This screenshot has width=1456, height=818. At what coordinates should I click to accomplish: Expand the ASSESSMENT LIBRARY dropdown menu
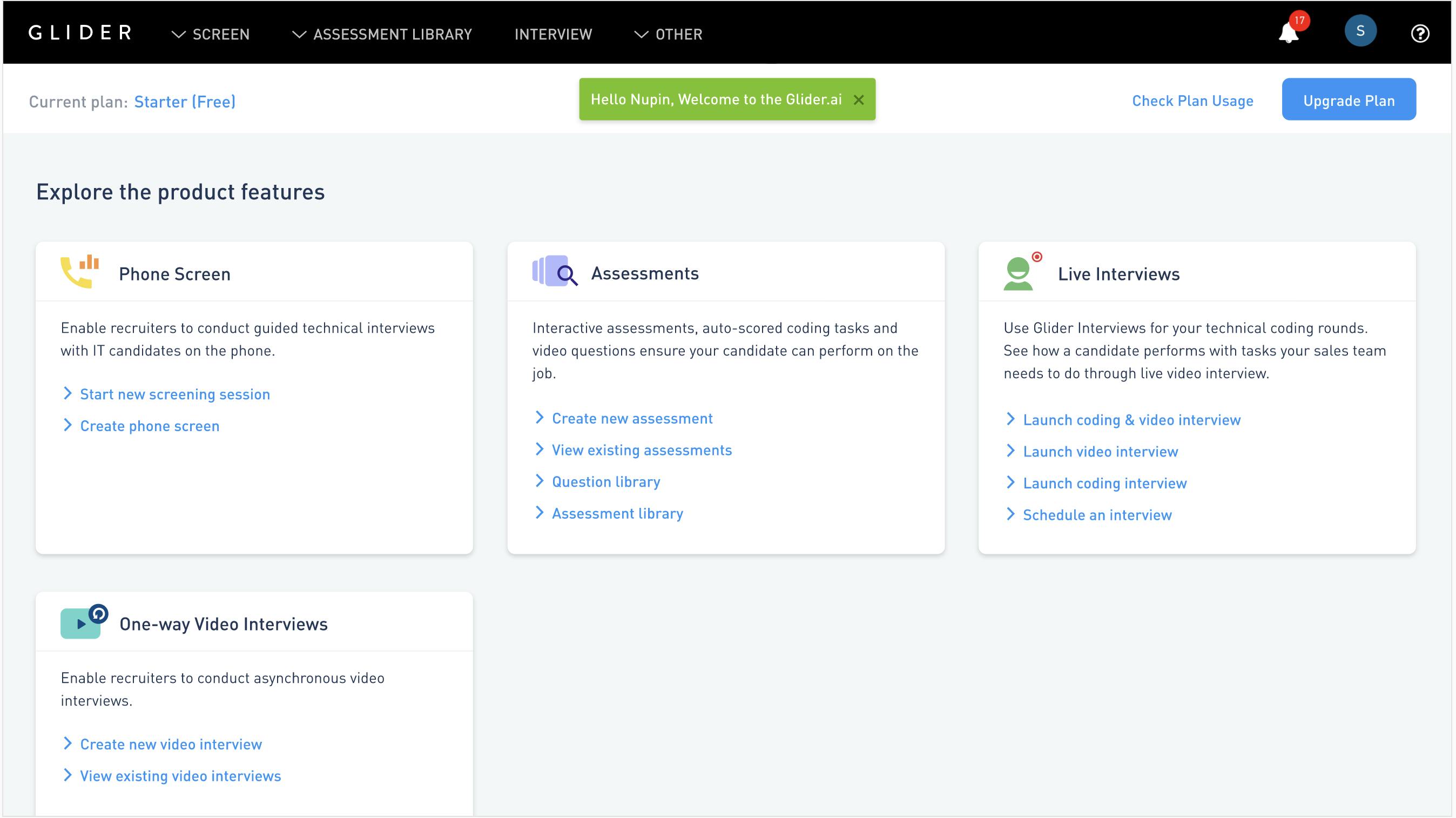tap(382, 35)
